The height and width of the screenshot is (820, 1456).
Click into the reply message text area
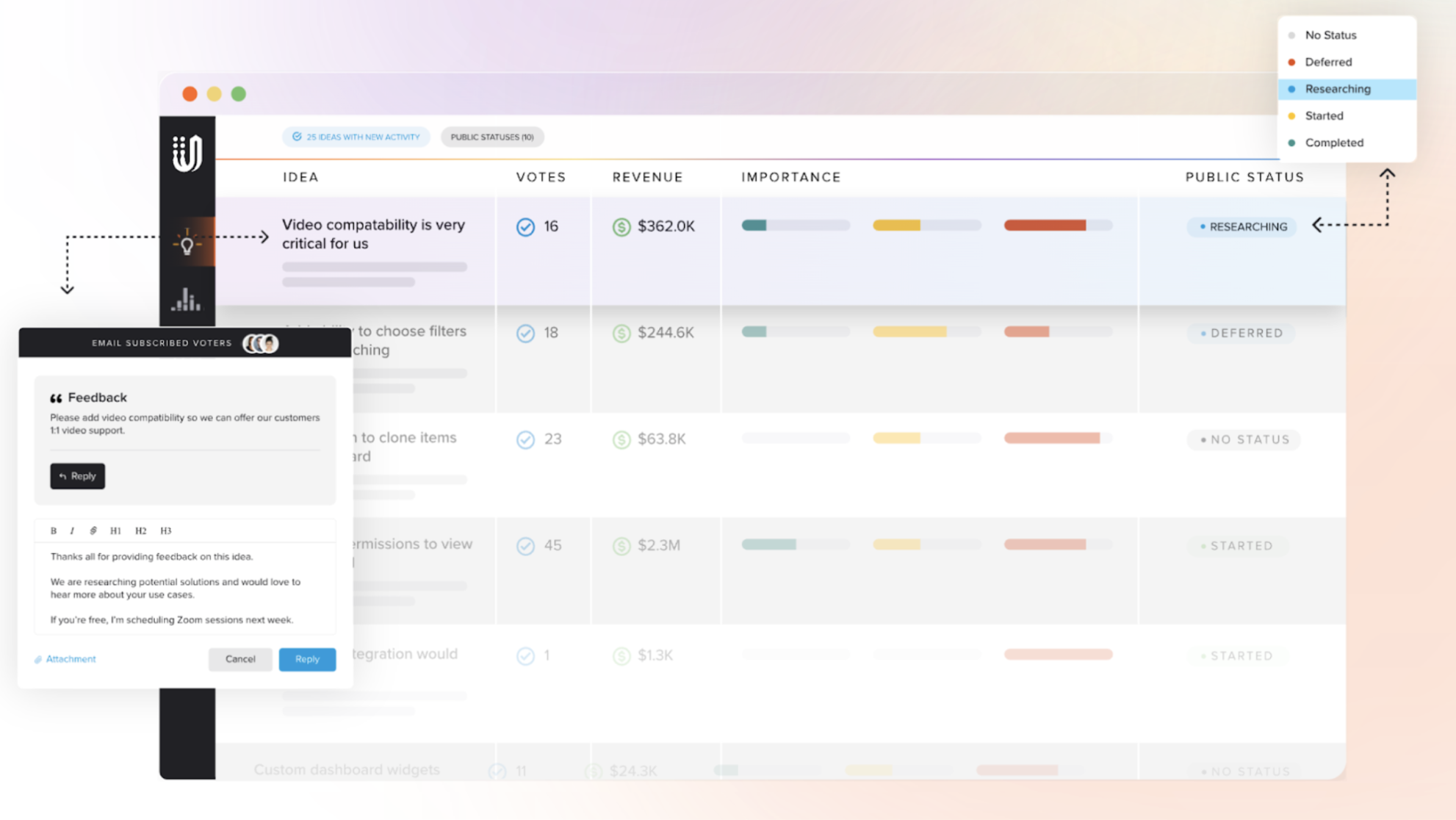coord(185,588)
